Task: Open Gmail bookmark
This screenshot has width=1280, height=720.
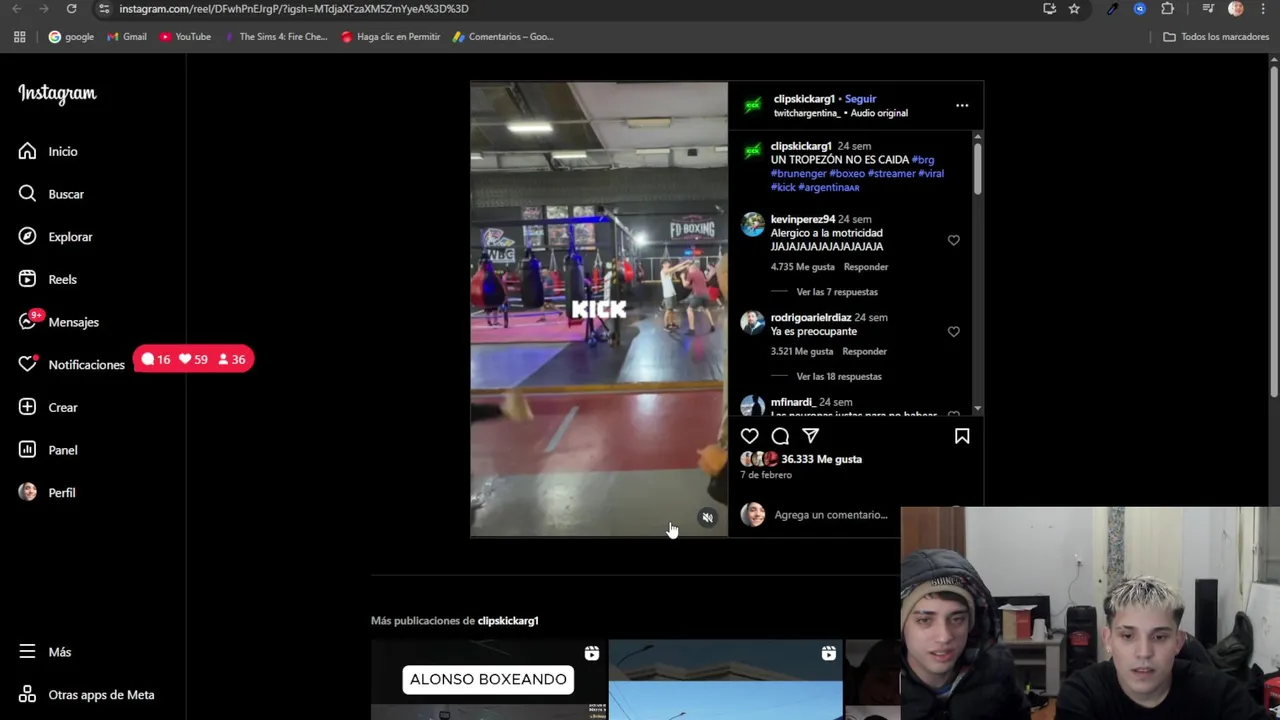Action: [x=127, y=37]
